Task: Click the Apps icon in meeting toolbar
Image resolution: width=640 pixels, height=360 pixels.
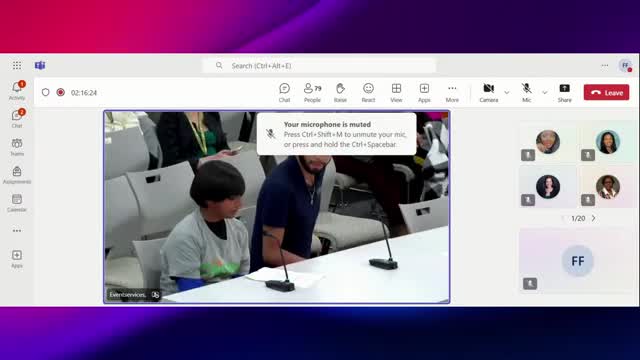Action: (424, 93)
